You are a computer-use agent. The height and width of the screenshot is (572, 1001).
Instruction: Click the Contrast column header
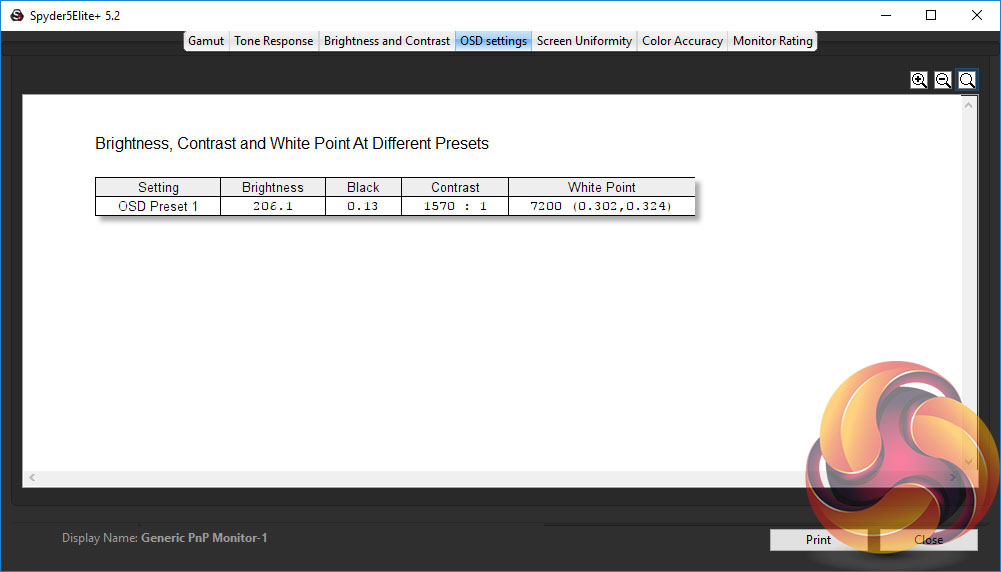[x=455, y=187]
